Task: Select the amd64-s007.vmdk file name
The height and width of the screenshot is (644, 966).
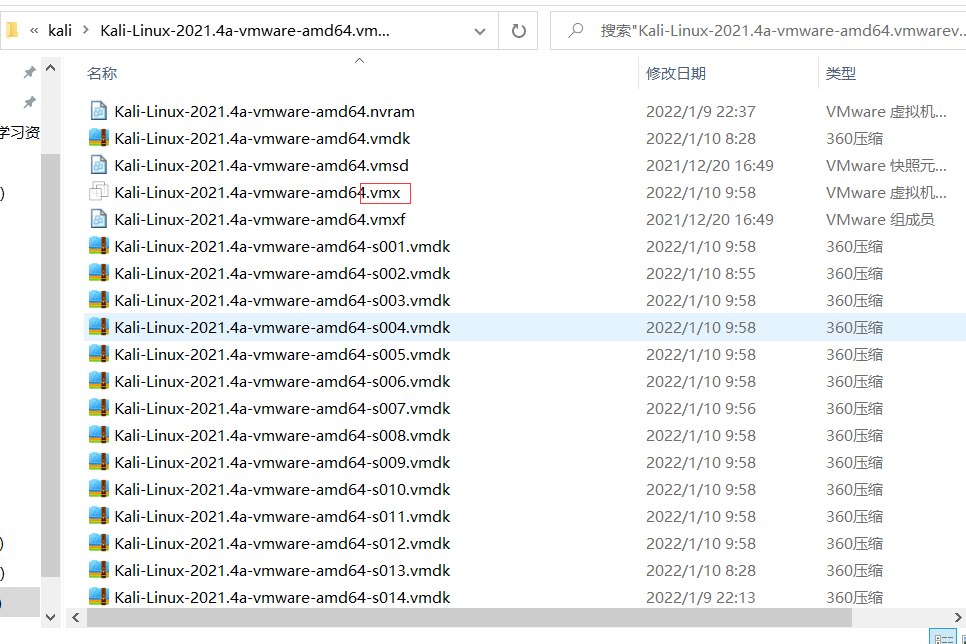Action: [282, 409]
